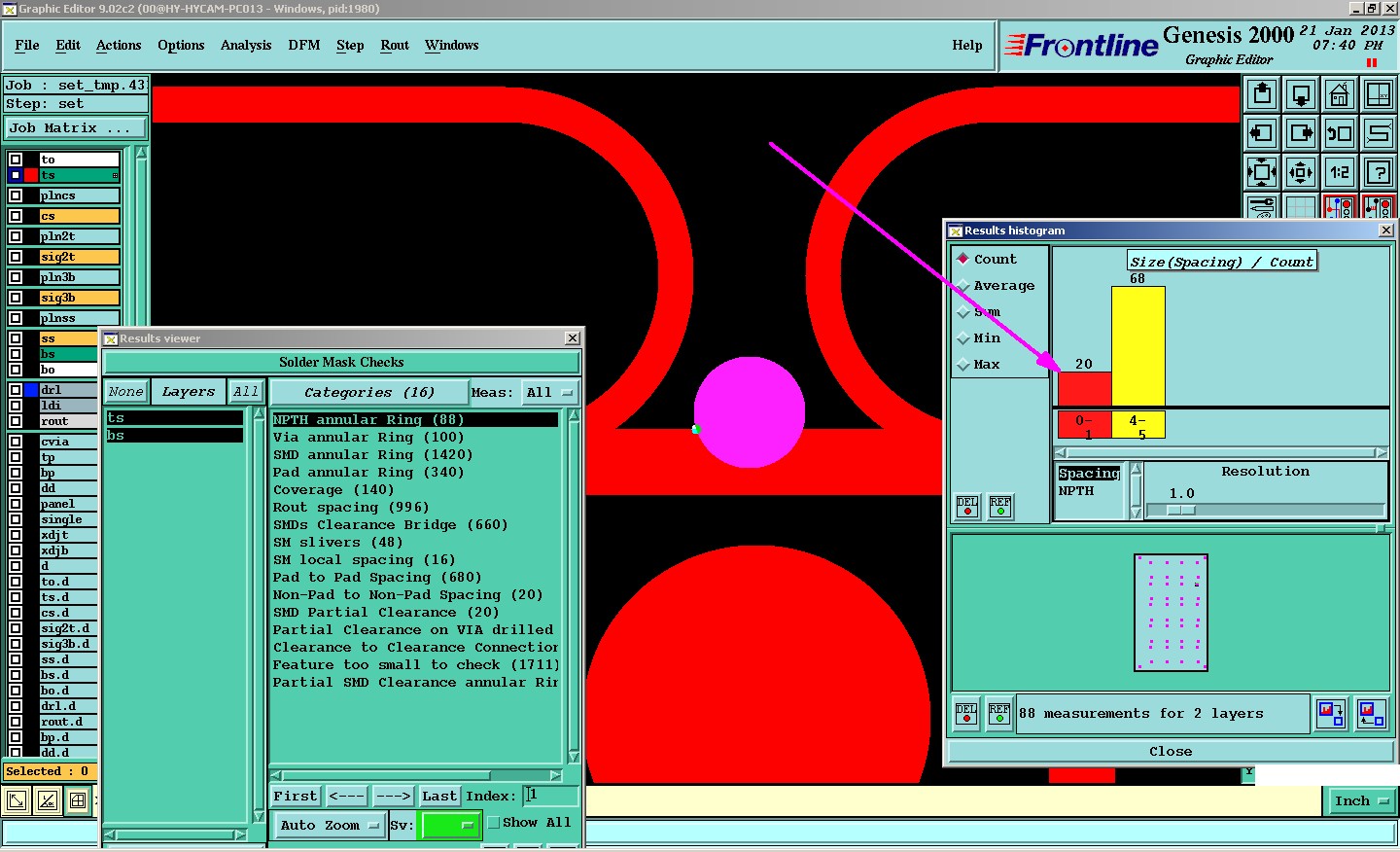The width and height of the screenshot is (1400, 852).
Task: Click the pan right view icon
Action: 1301,133
